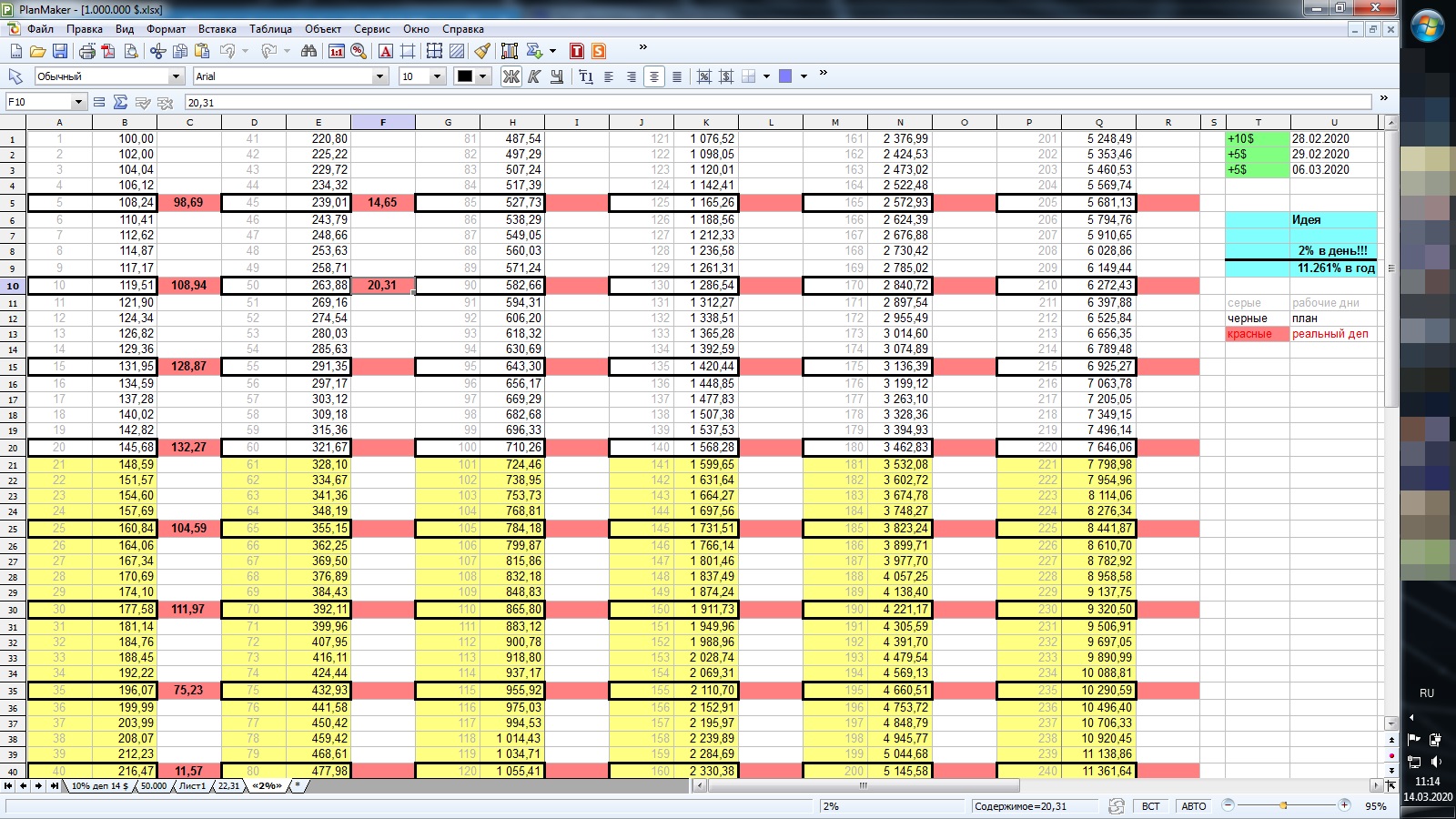This screenshot has width=1456, height=819.
Task: Click the Print icon in toolbar
Action: point(87,51)
